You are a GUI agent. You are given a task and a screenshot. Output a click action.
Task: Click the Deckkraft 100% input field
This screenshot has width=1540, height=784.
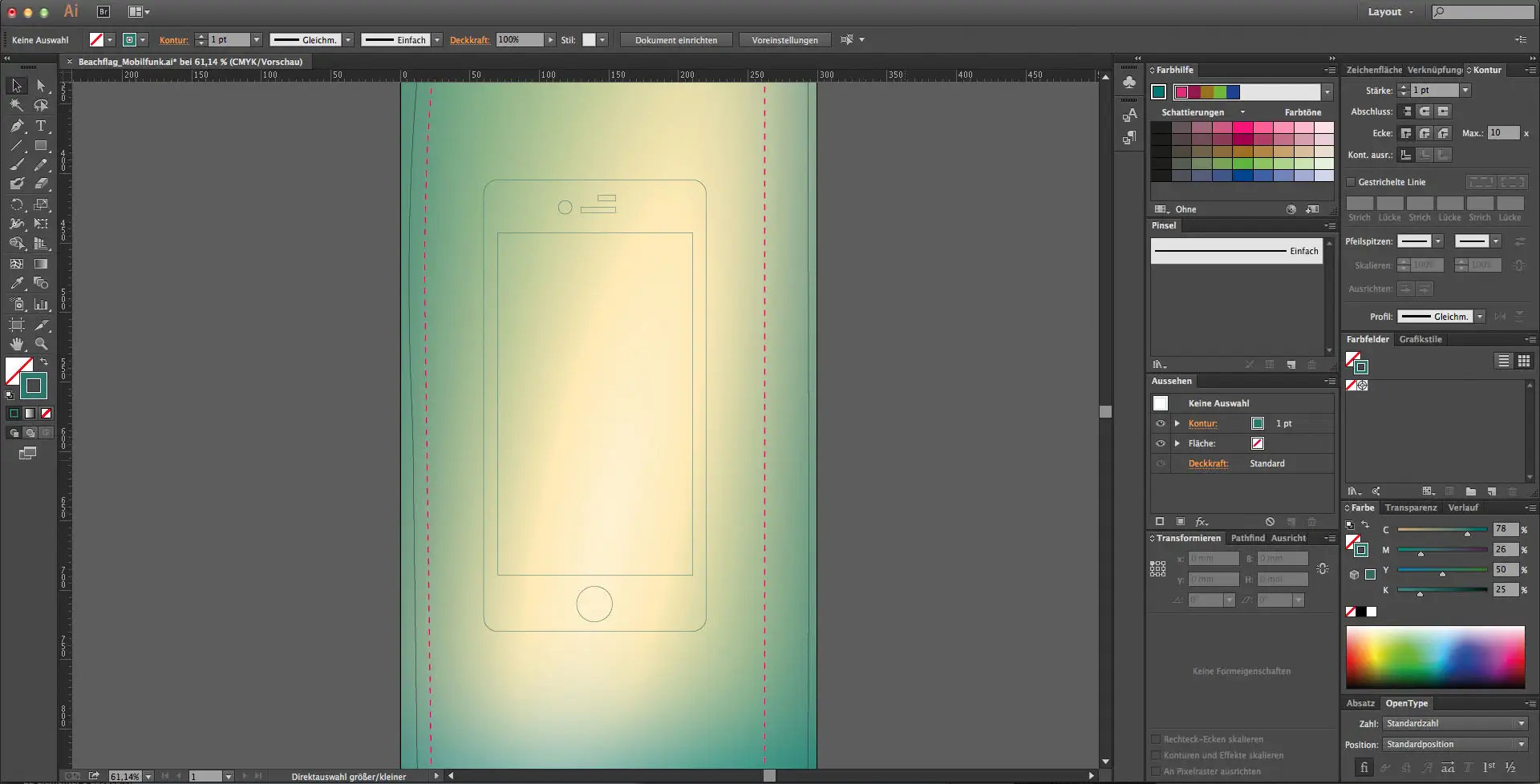[x=519, y=40]
